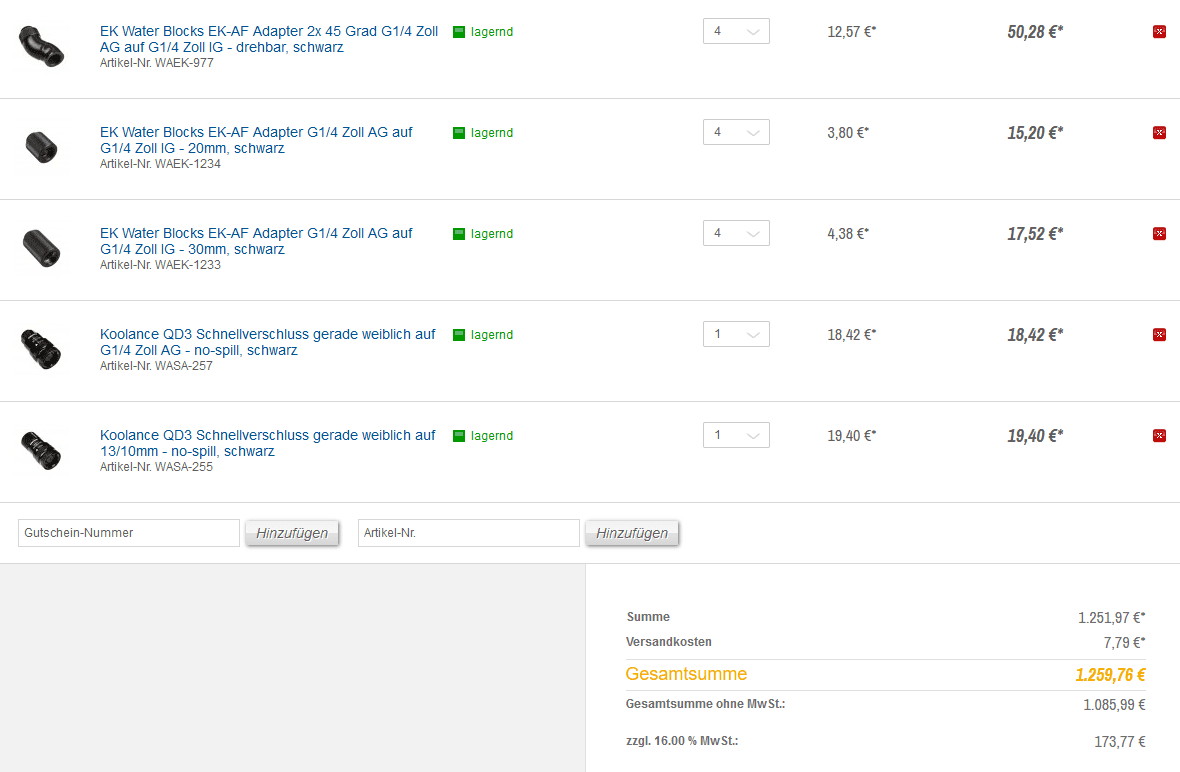This screenshot has width=1180, height=772.
Task: Select line total 50,28 €
Action: click(x=1036, y=32)
